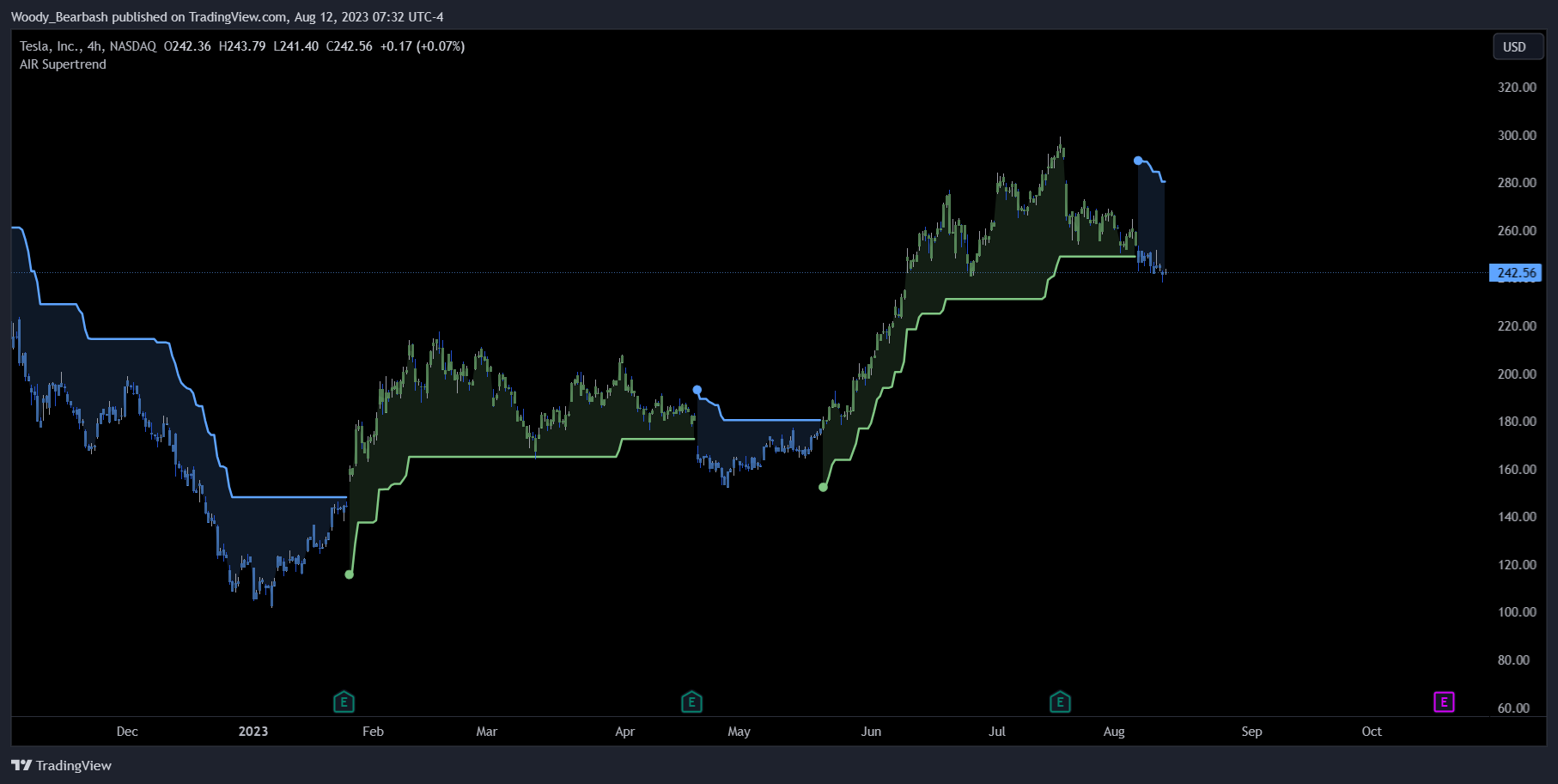Click the Apr label on time axis
Screen dimensions: 1558x784
(625, 732)
